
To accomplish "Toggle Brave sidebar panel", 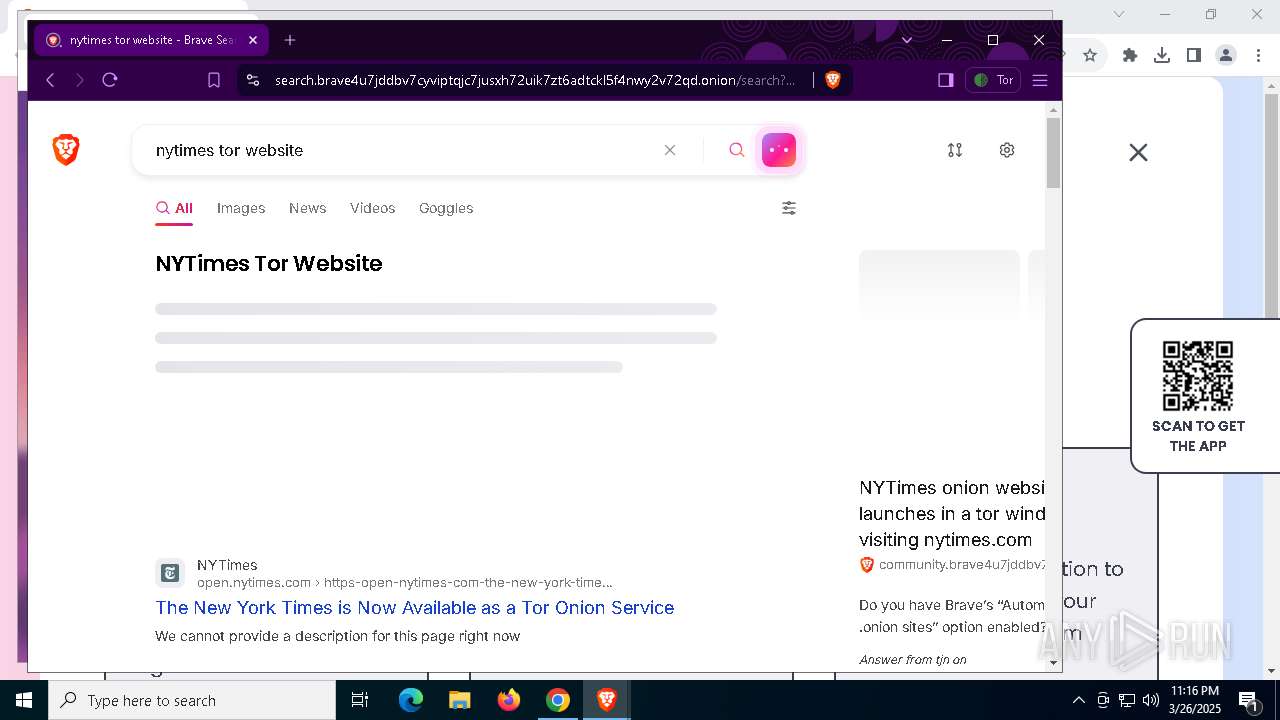I will coord(946,80).
